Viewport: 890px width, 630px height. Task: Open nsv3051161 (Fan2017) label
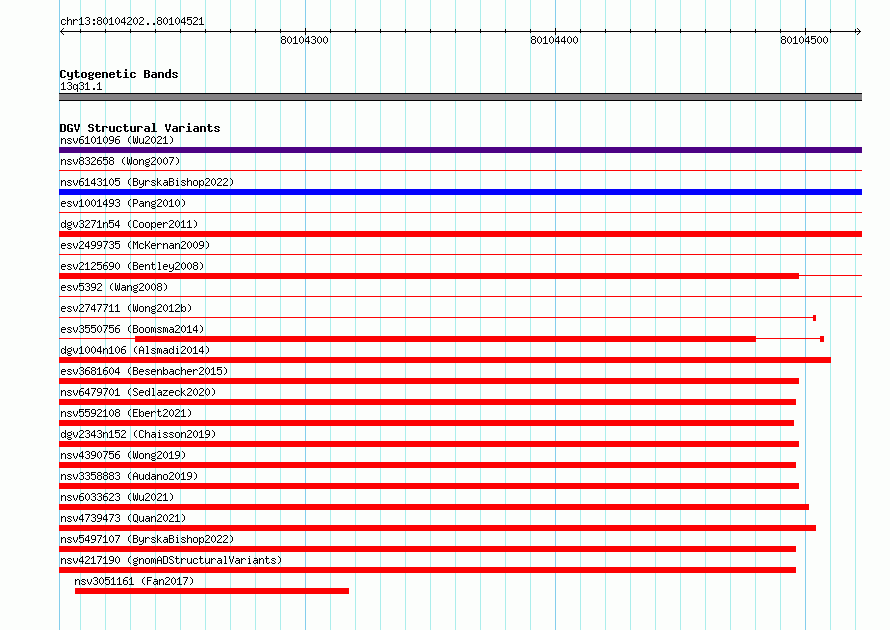134,581
